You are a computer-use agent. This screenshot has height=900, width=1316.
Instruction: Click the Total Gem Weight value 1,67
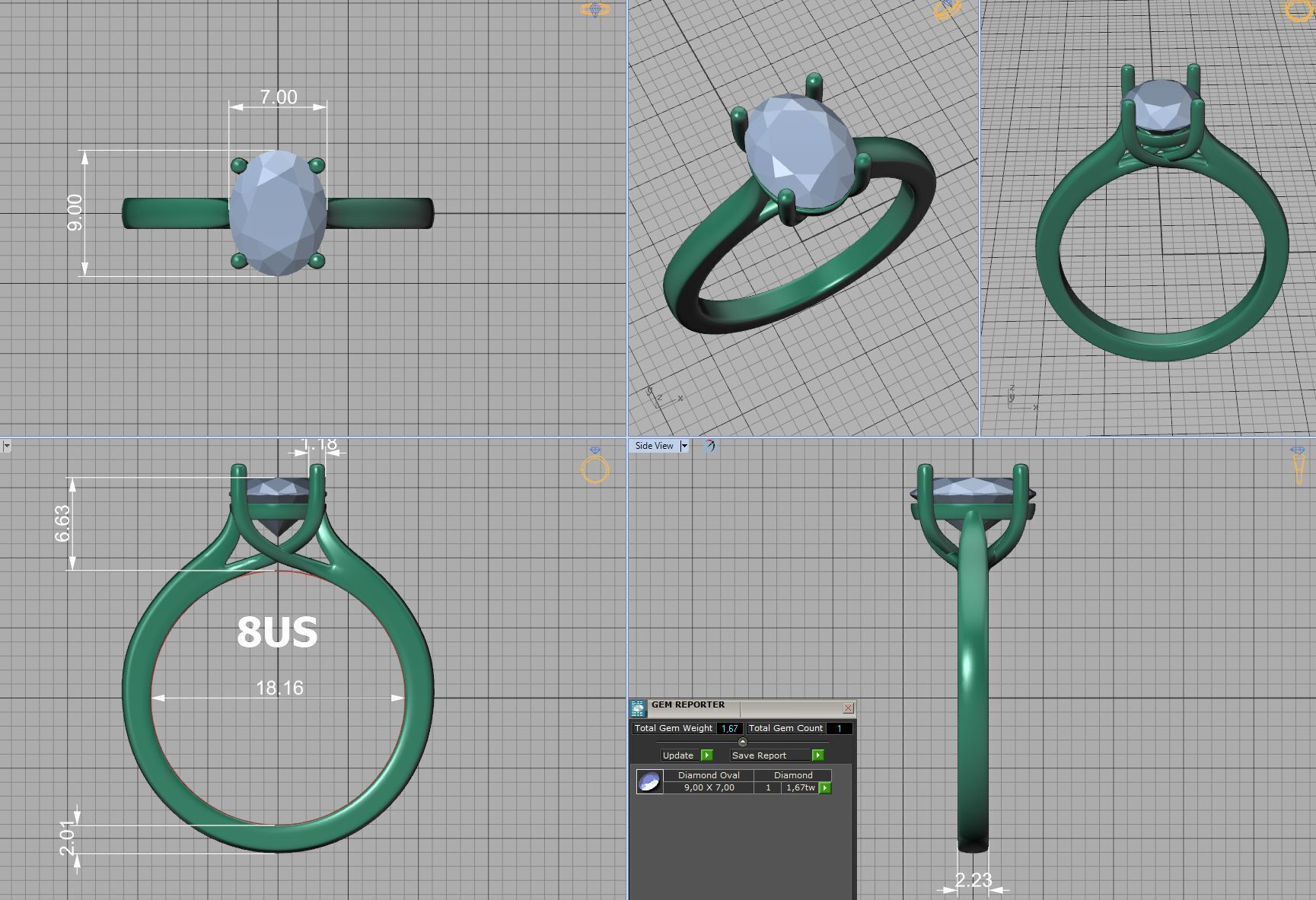click(x=729, y=728)
